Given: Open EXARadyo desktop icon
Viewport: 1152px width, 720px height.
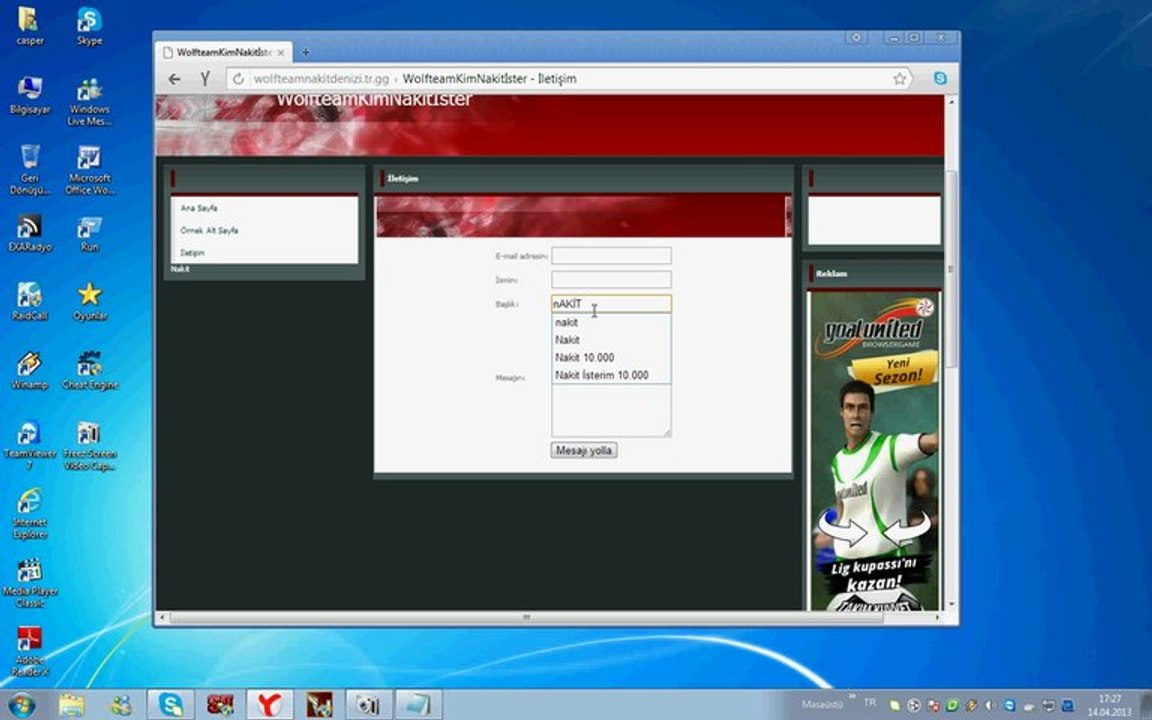Looking at the screenshot, I should pos(29,233).
